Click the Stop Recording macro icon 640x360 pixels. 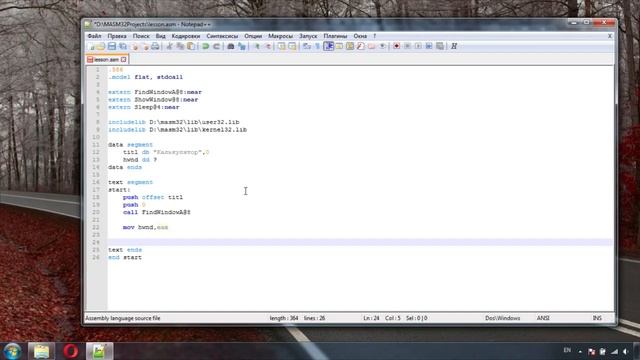[407, 47]
